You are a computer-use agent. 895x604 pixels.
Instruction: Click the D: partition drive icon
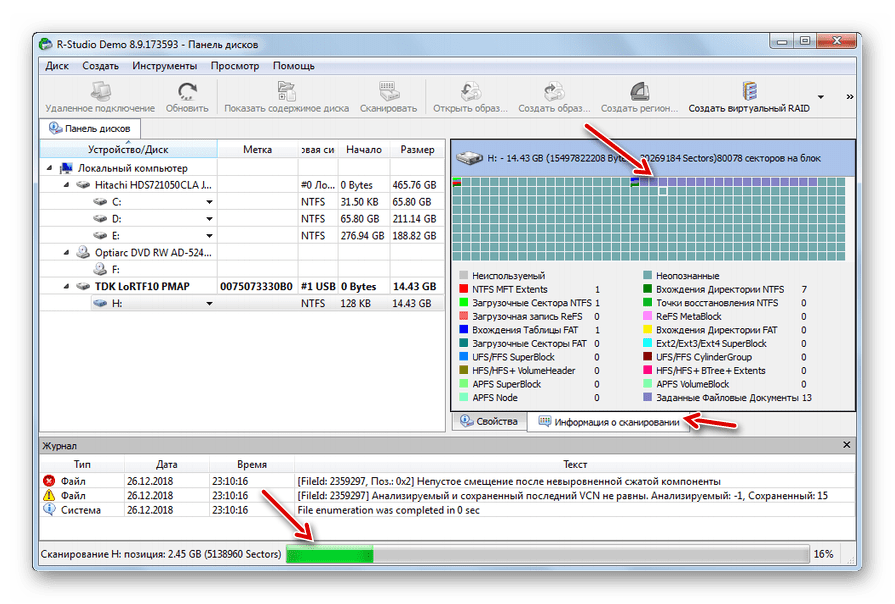(x=100, y=219)
